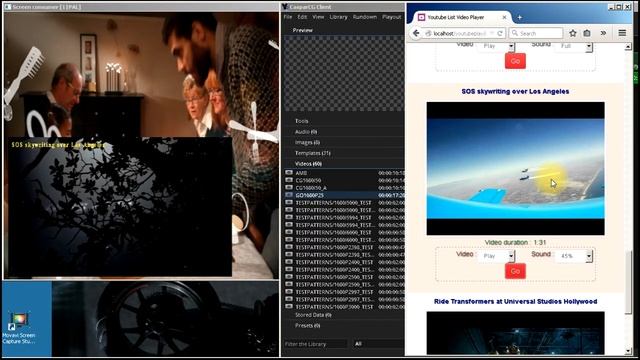Bookmark this page with the star icon
The width and height of the screenshot is (640, 360).
point(573,33)
